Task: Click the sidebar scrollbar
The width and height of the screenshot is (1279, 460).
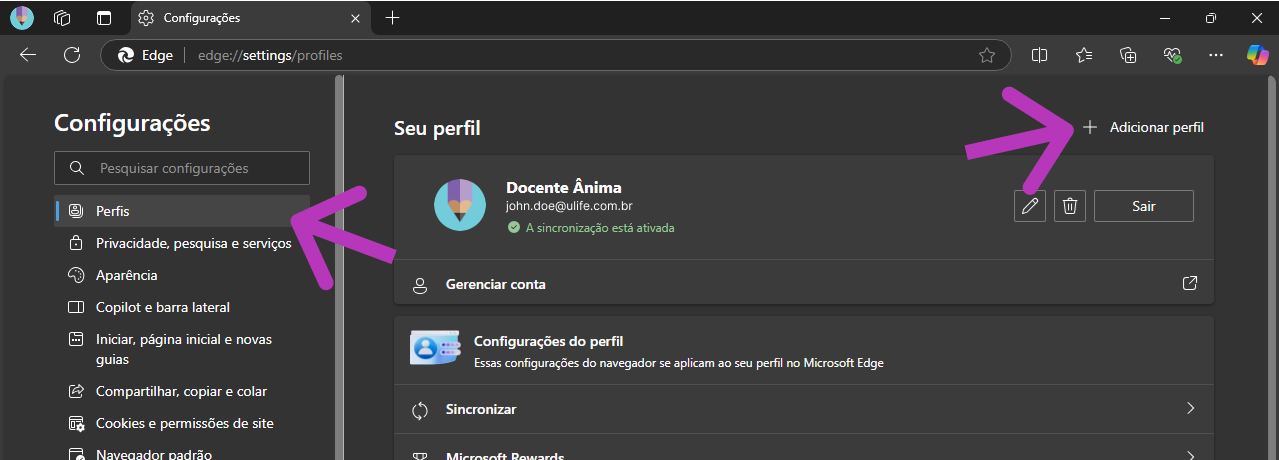Action: pyautogui.click(x=338, y=268)
